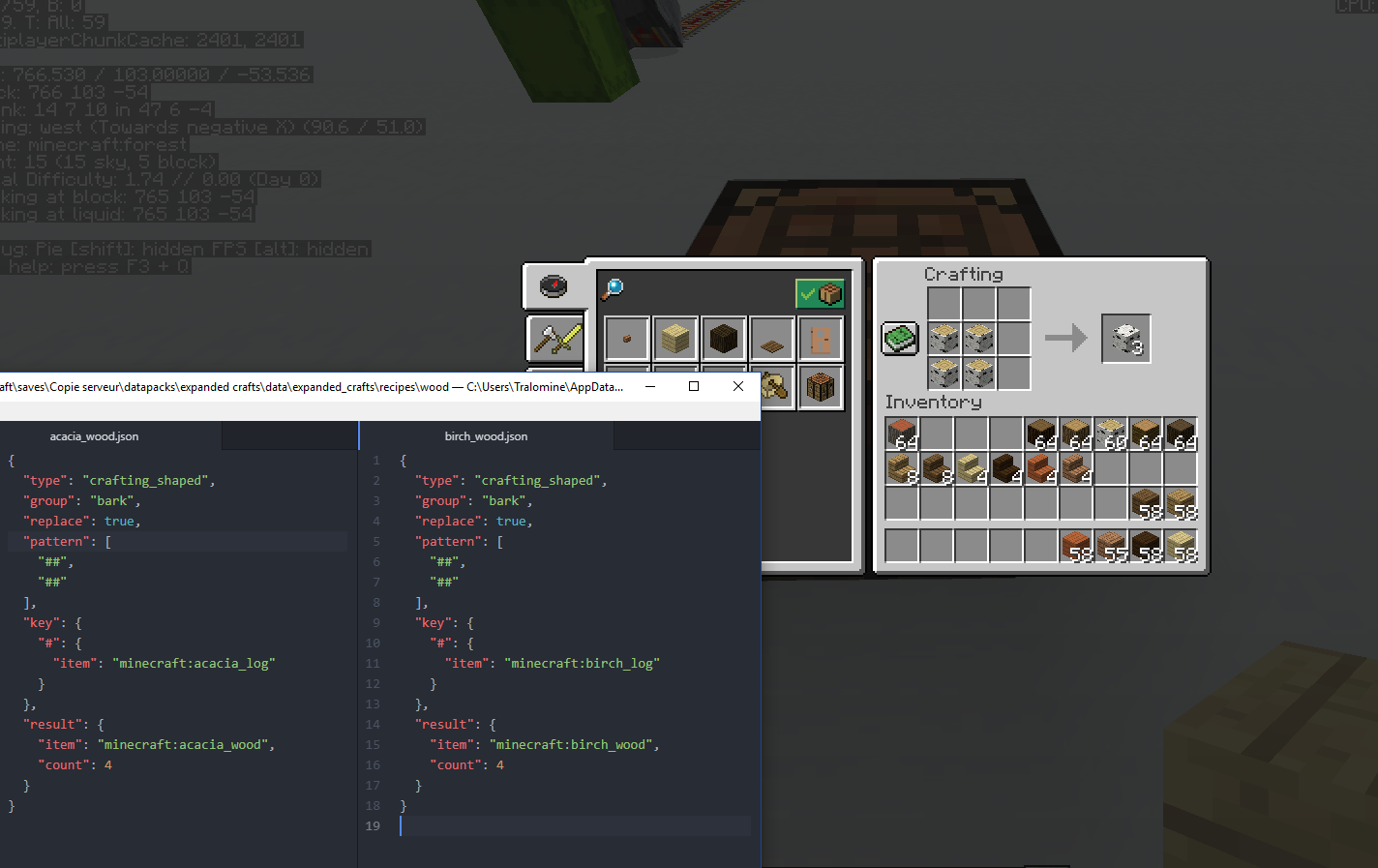Screen dimensions: 1378x868
Task: Click the "Inventory" label
Action: [934, 402]
